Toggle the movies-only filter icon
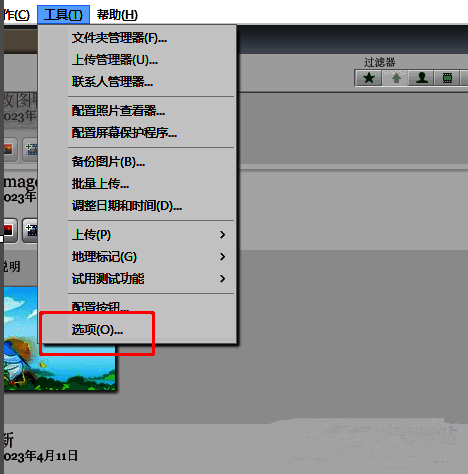 click(447, 78)
